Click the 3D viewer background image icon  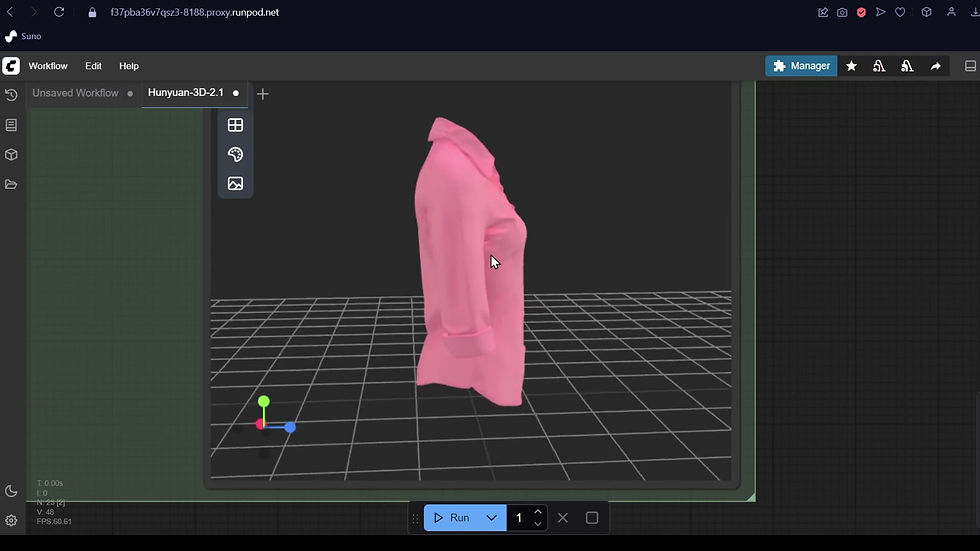click(x=235, y=183)
